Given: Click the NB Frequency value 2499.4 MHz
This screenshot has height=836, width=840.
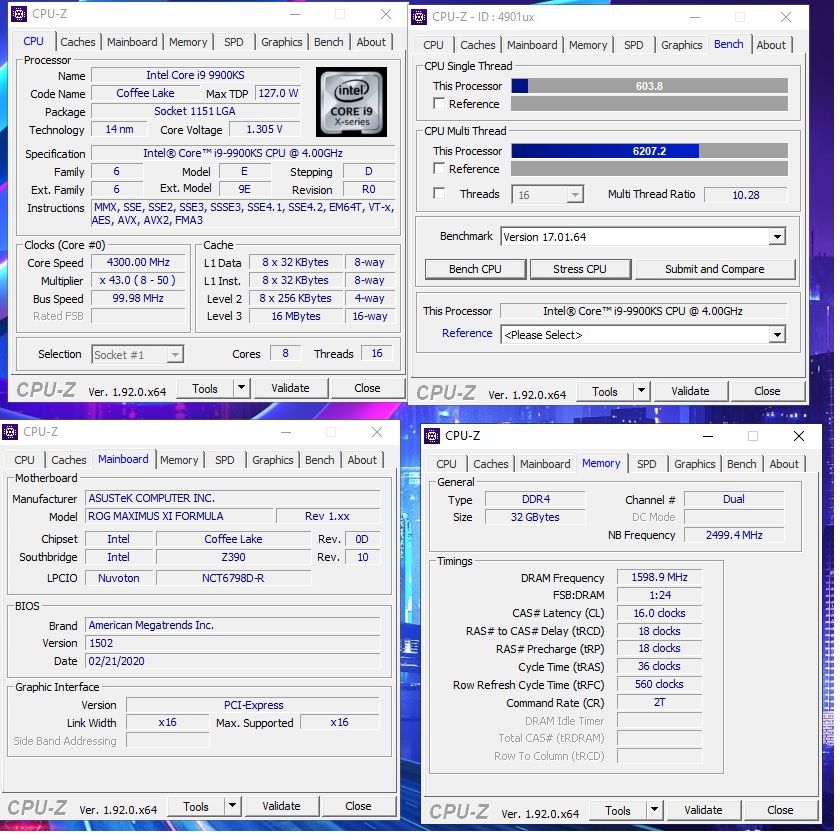Looking at the screenshot, I should coord(734,535).
